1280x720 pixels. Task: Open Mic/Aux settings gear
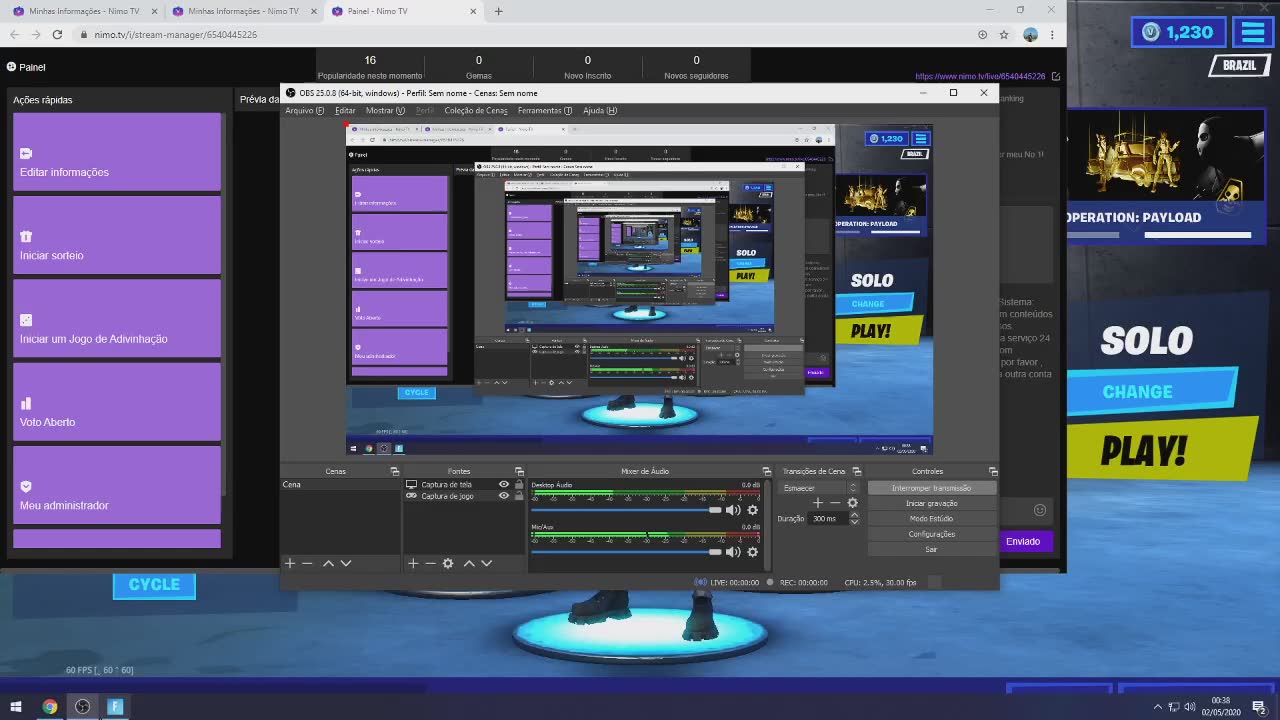[x=752, y=552]
